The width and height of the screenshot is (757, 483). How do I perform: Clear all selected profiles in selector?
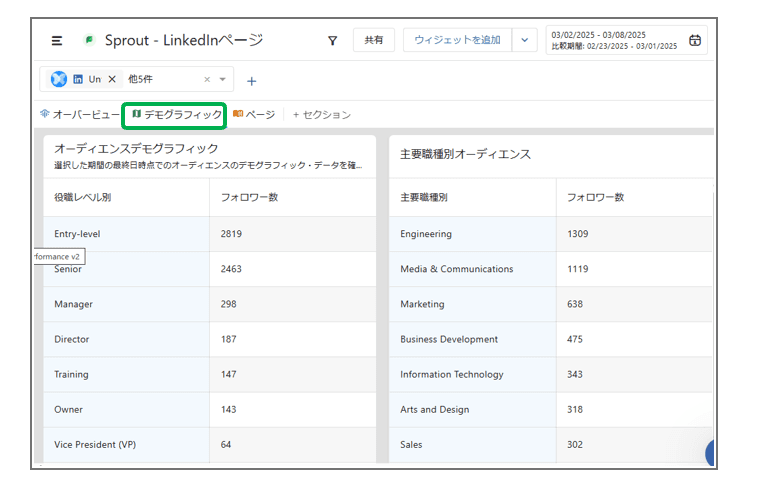207,79
